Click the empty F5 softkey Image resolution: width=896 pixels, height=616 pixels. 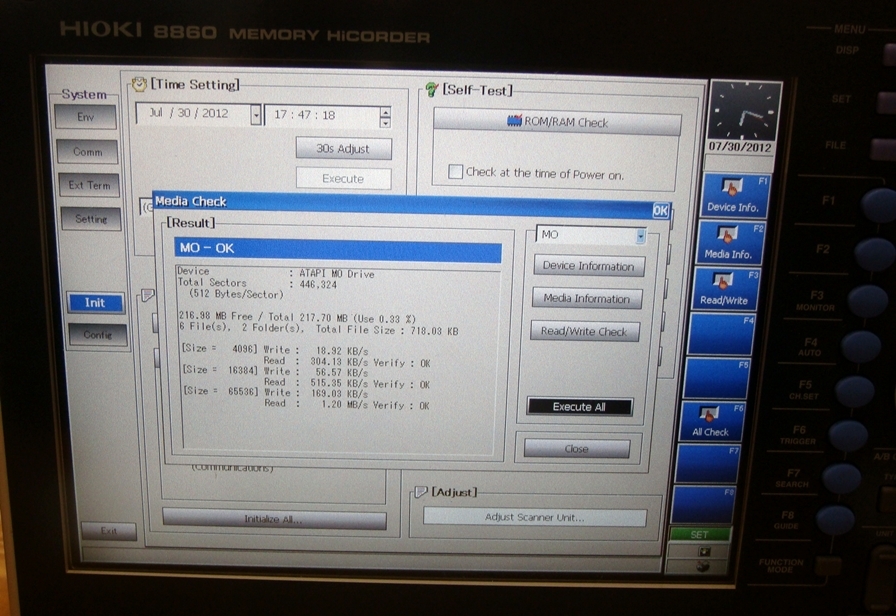[x=716, y=378]
